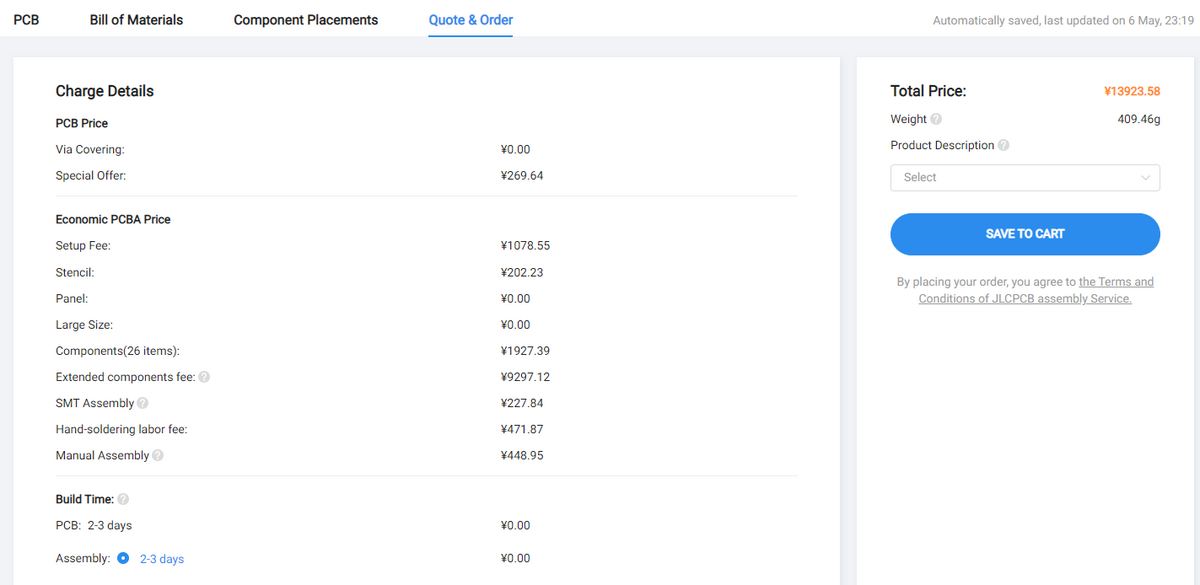
Task: Click the automatically saved status text
Action: 1061,20
